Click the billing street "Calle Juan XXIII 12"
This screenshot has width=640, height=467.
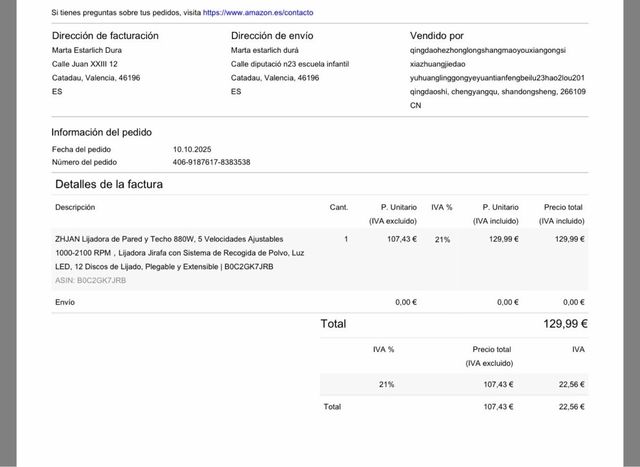(85, 64)
